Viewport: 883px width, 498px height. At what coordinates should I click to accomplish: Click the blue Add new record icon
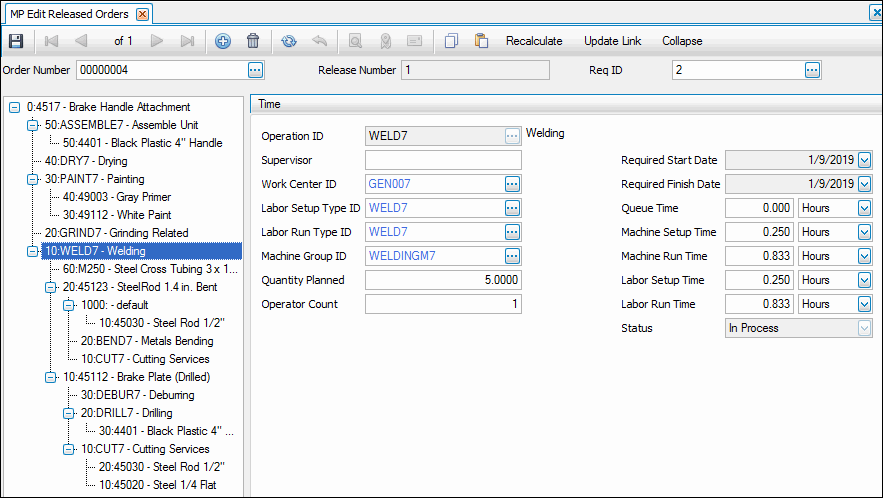click(223, 41)
